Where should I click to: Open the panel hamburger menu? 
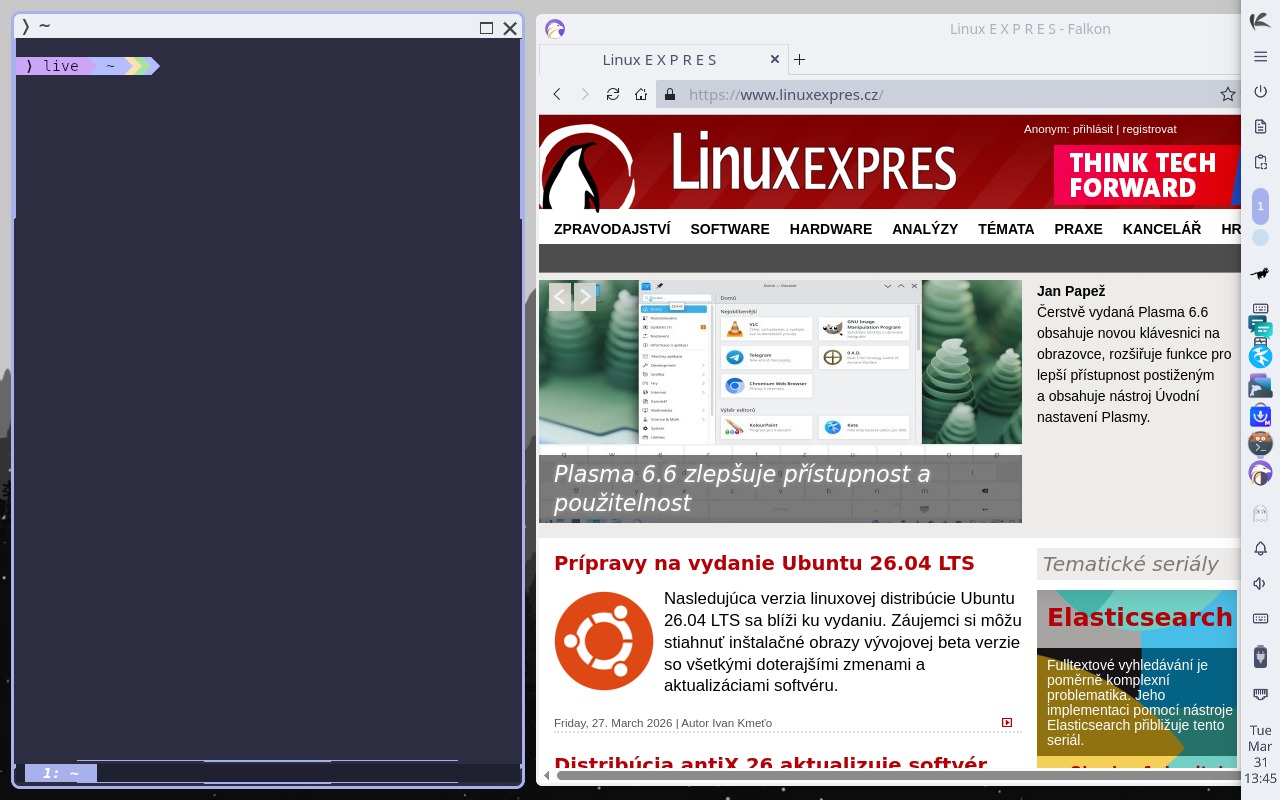(x=1260, y=56)
